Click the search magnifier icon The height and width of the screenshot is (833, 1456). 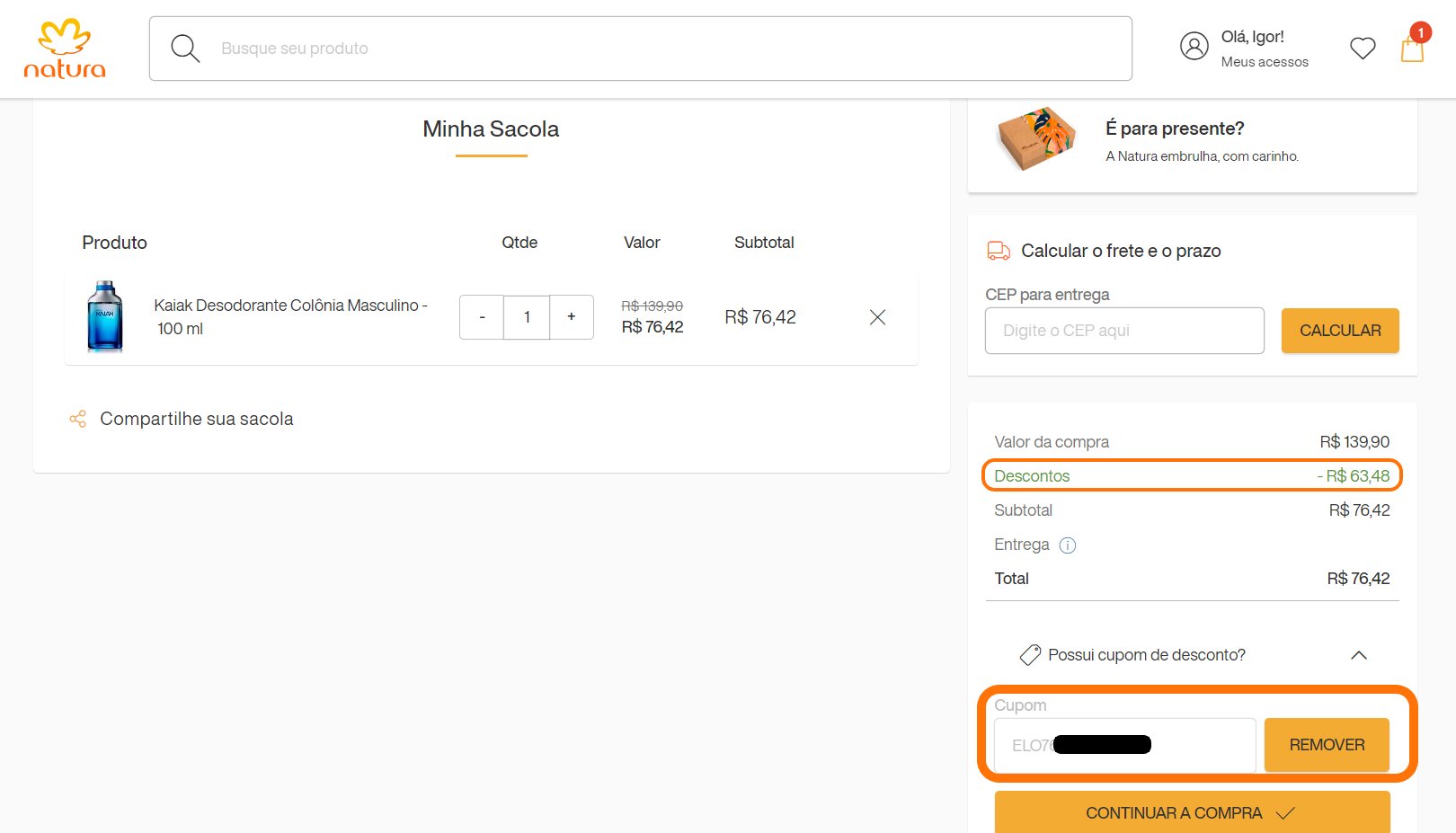tap(185, 49)
